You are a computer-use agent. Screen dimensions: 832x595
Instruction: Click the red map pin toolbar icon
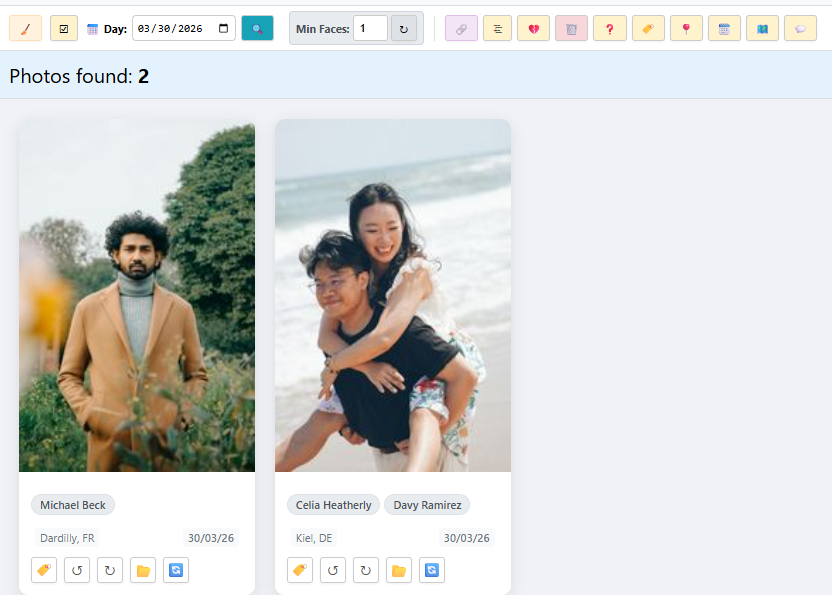[686, 29]
